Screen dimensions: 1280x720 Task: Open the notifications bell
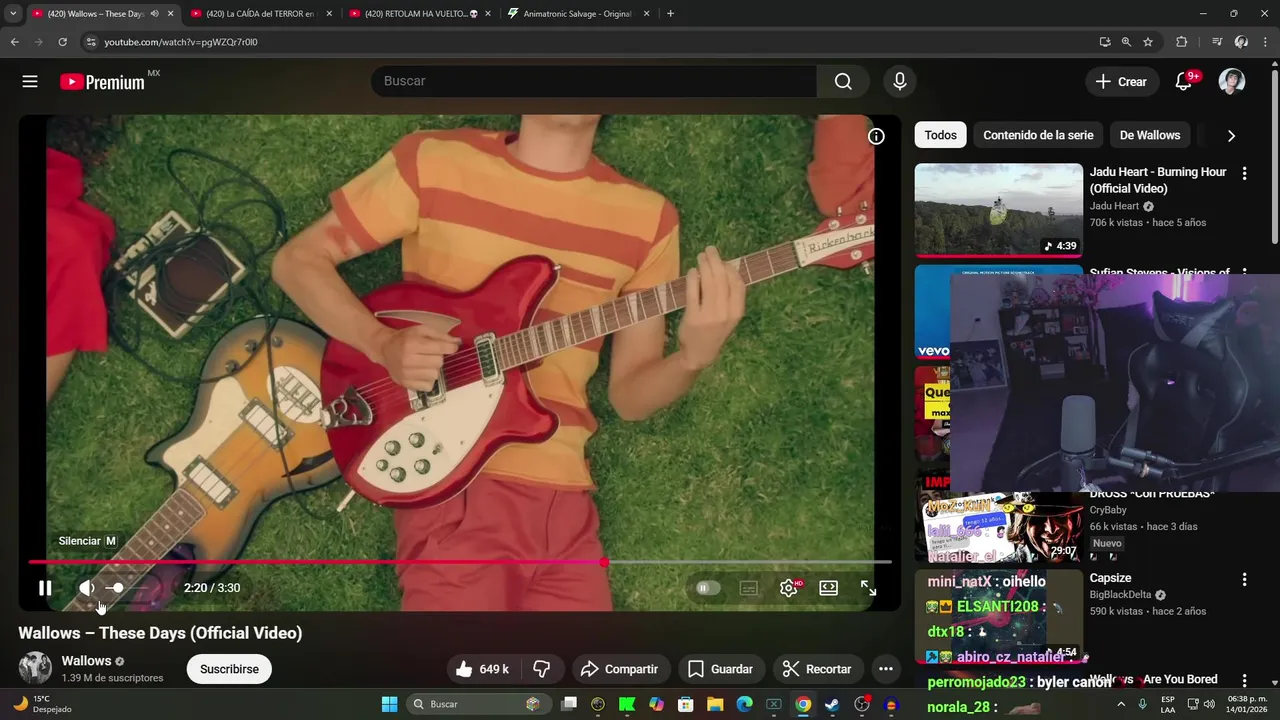[x=1184, y=82]
